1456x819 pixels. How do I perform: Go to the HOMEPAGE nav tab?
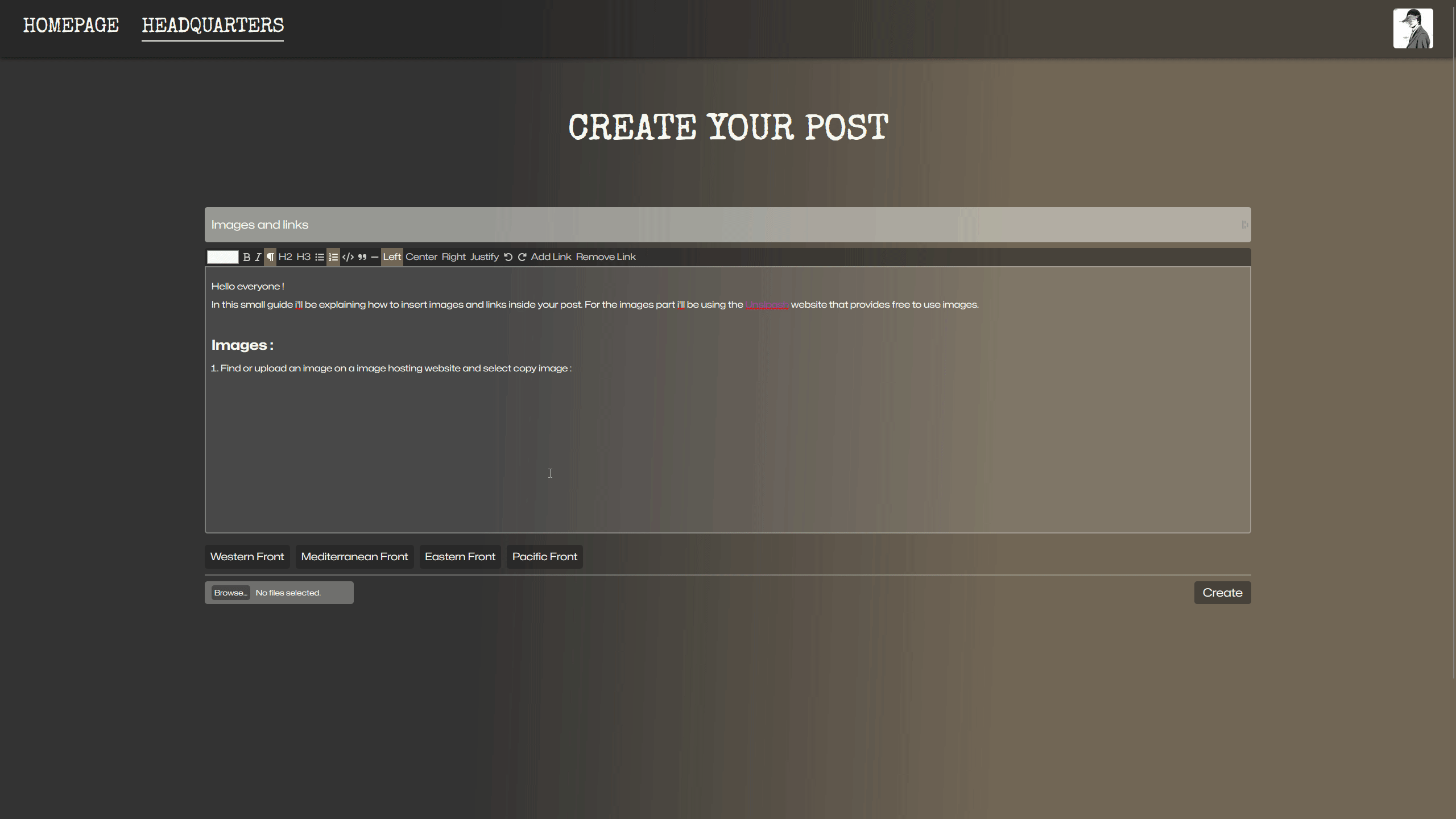pyautogui.click(x=71, y=26)
